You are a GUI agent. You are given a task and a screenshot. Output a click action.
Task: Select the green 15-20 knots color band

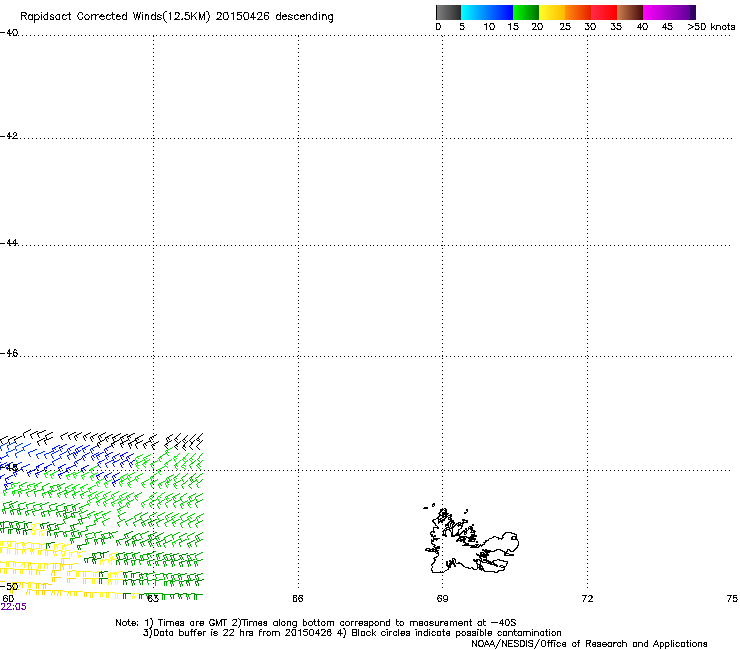click(526, 12)
